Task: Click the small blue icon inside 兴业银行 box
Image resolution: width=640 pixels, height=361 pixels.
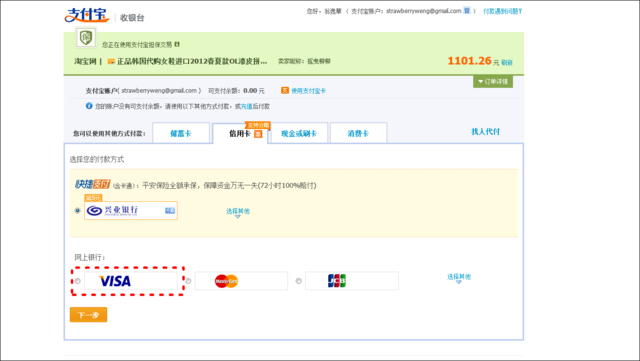Action: pos(170,210)
